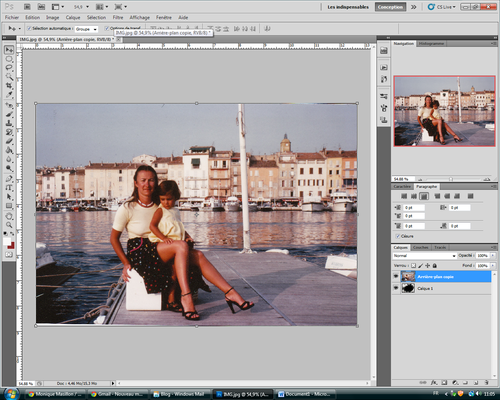Viewport: 500px width, 400px height.
Task: Hide the Calque 1 layer
Action: tap(396, 288)
